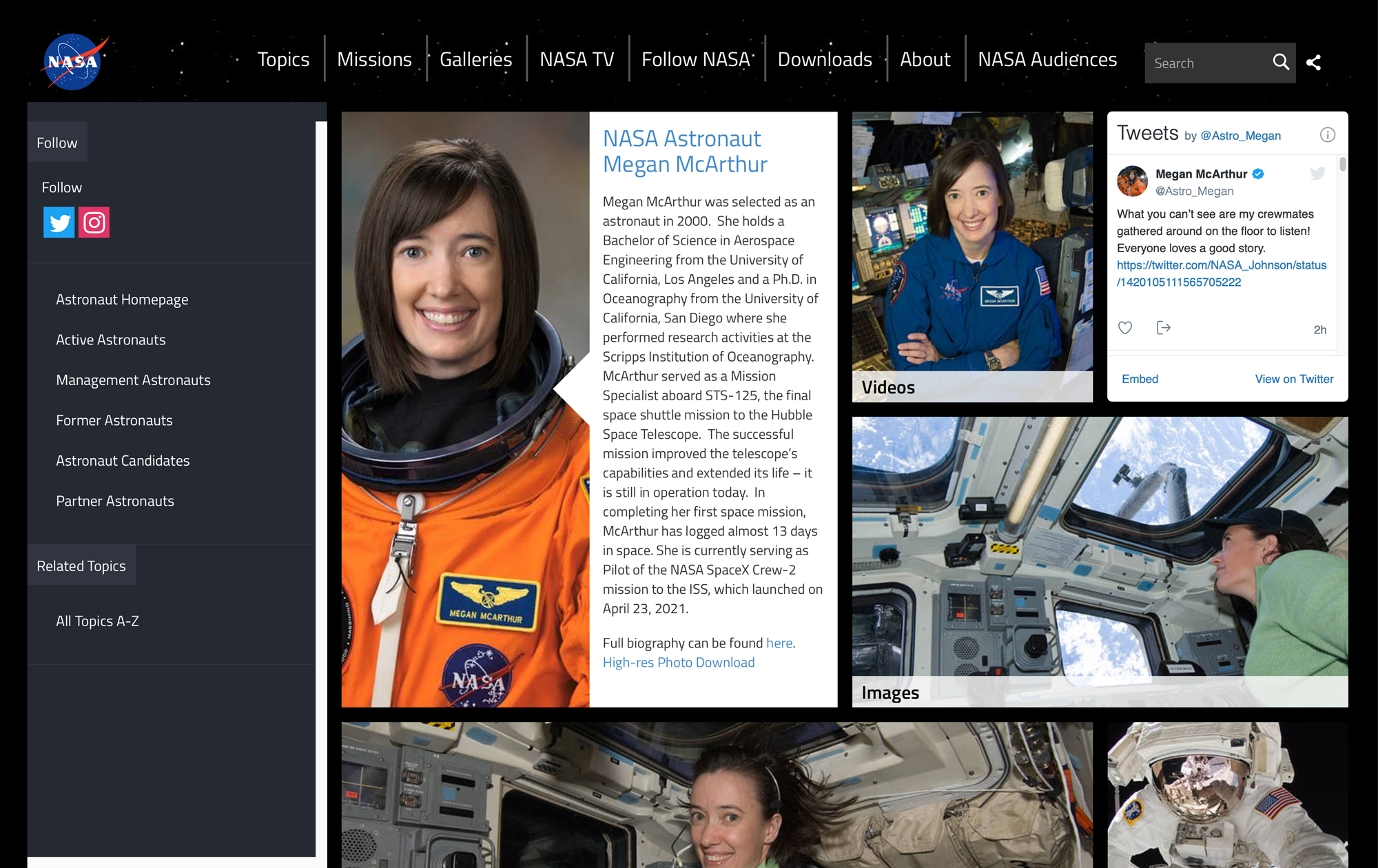
Task: Open the Instagram follow icon
Action: pyautogui.click(x=94, y=223)
